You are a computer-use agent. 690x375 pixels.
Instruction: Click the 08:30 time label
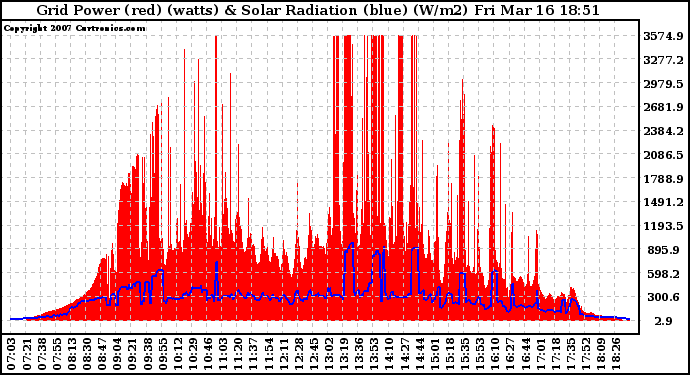(87, 354)
